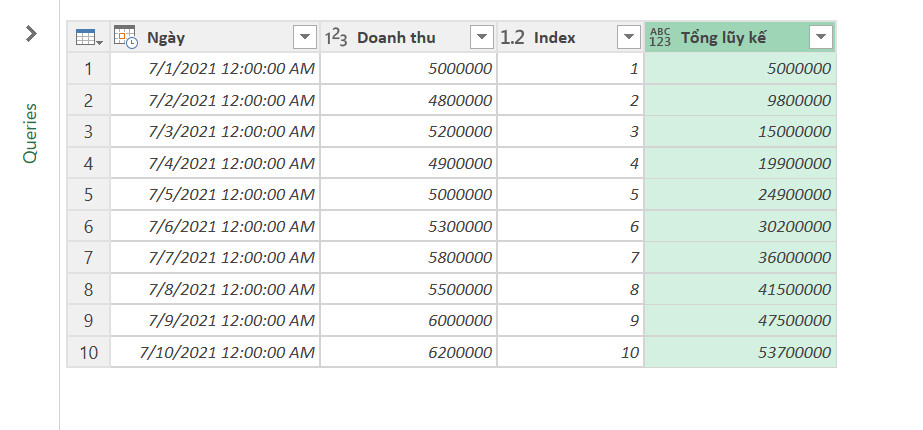This screenshot has height=430, width=923.
Task: Click Doanh thu value 4900000
Action: point(409,163)
